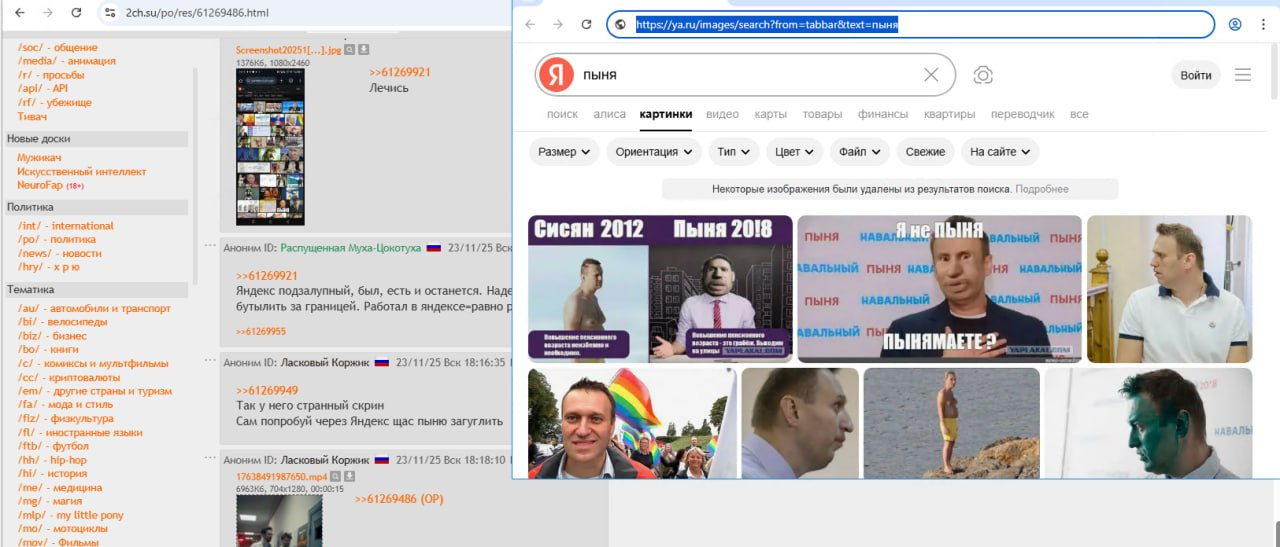Viewport: 1280px width, 547px height.
Task: Switch to the товары tab
Action: point(822,114)
